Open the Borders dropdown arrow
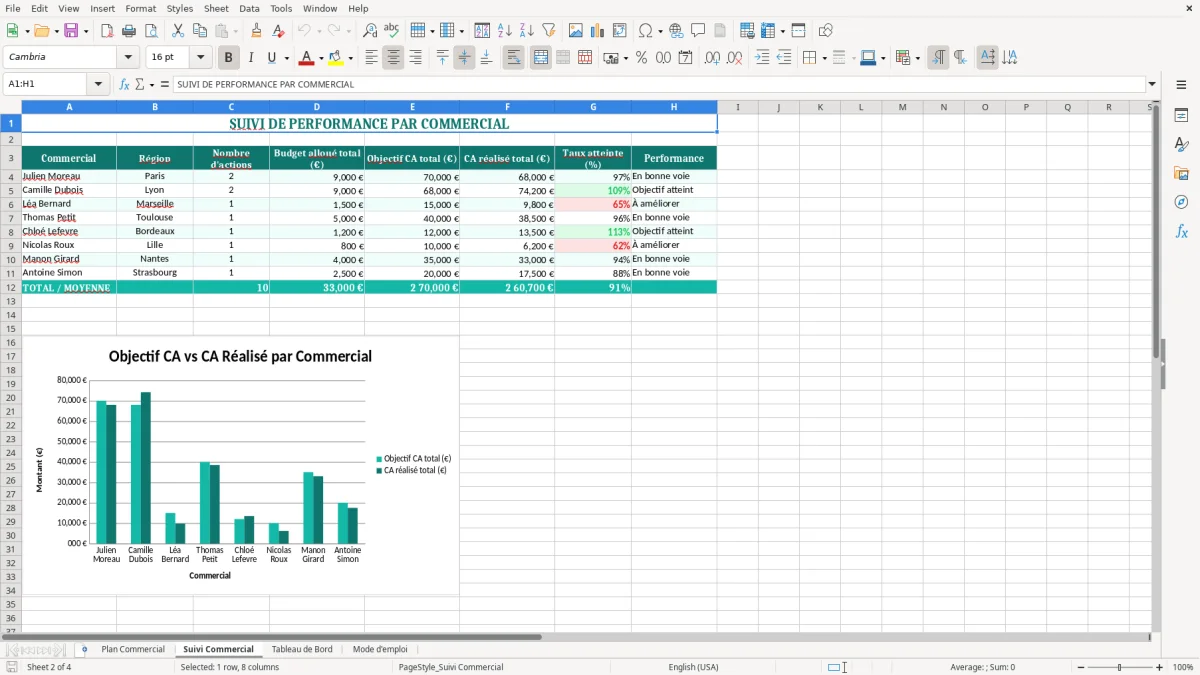Screen dimensions: 1200x675 click(825, 58)
